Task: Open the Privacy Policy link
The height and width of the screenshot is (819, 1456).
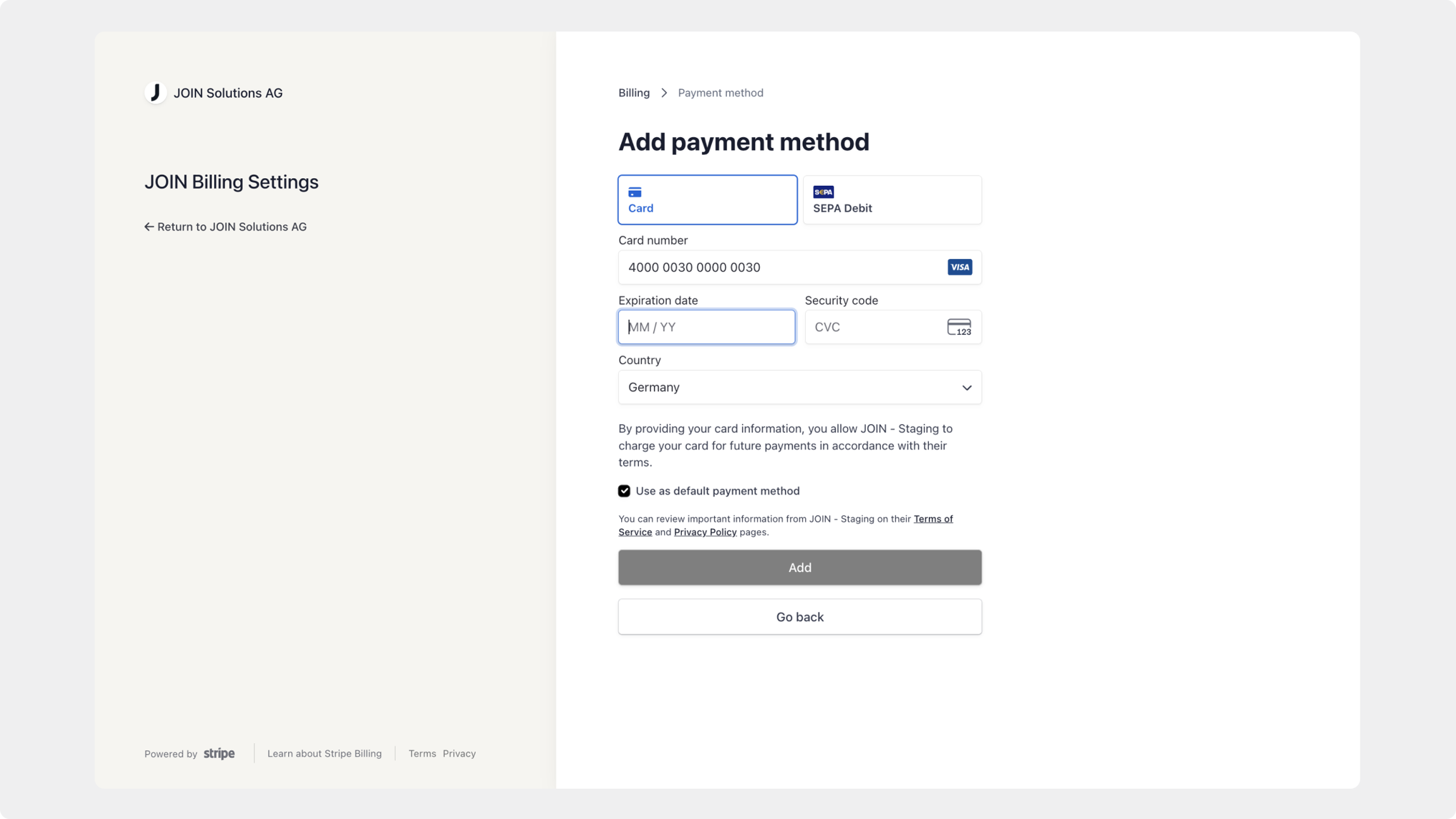Action: (x=705, y=532)
